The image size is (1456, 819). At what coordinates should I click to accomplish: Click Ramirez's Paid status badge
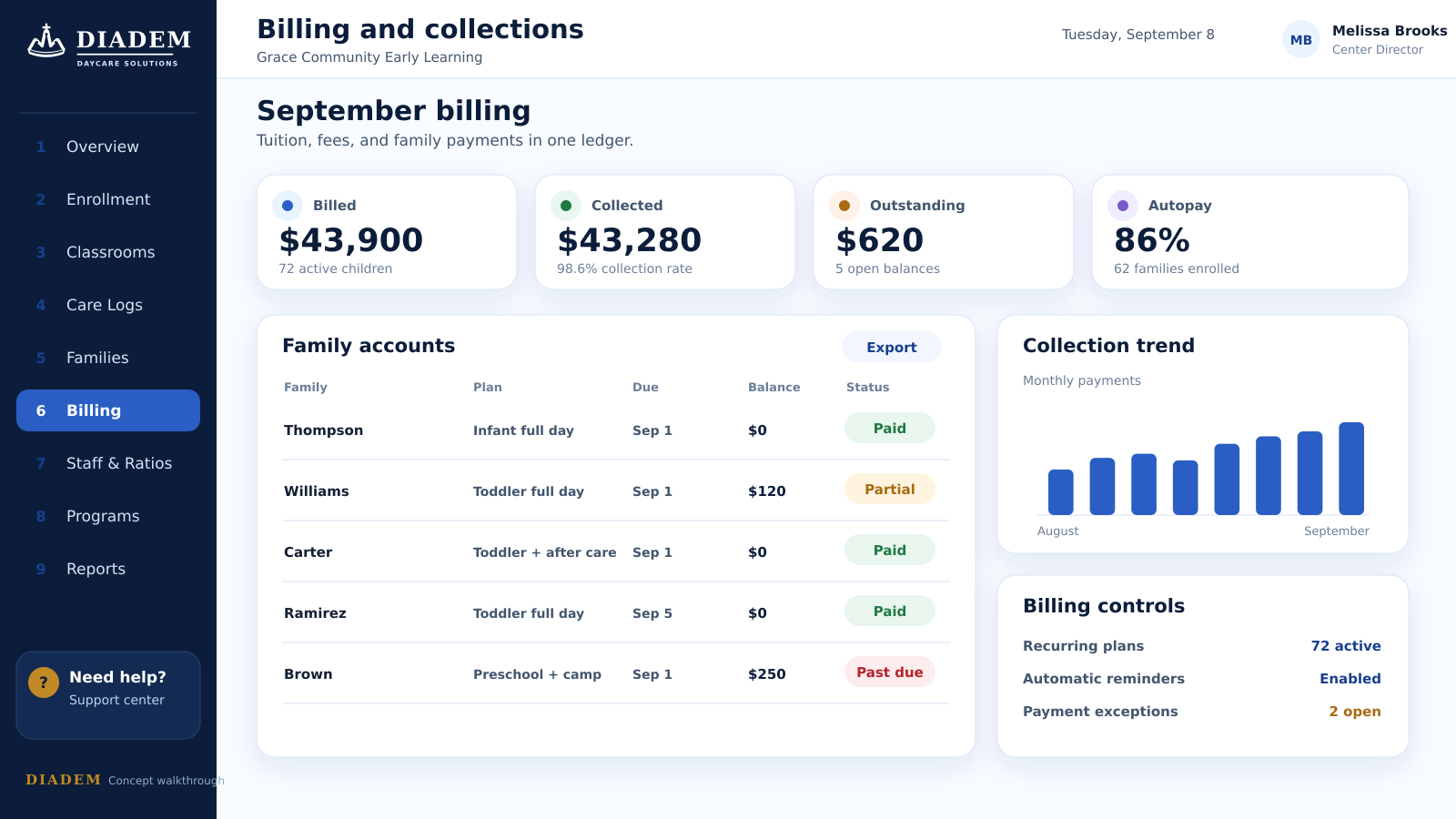890,611
